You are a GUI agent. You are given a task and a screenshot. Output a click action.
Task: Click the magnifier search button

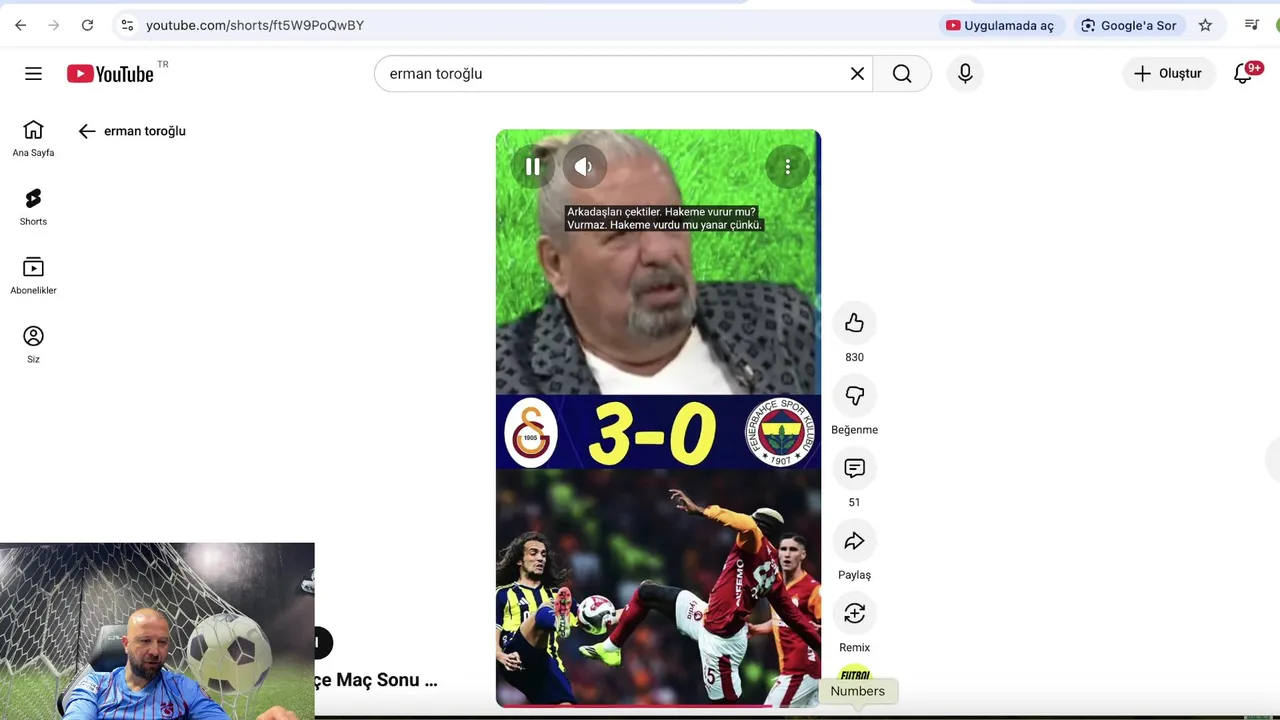pos(902,73)
